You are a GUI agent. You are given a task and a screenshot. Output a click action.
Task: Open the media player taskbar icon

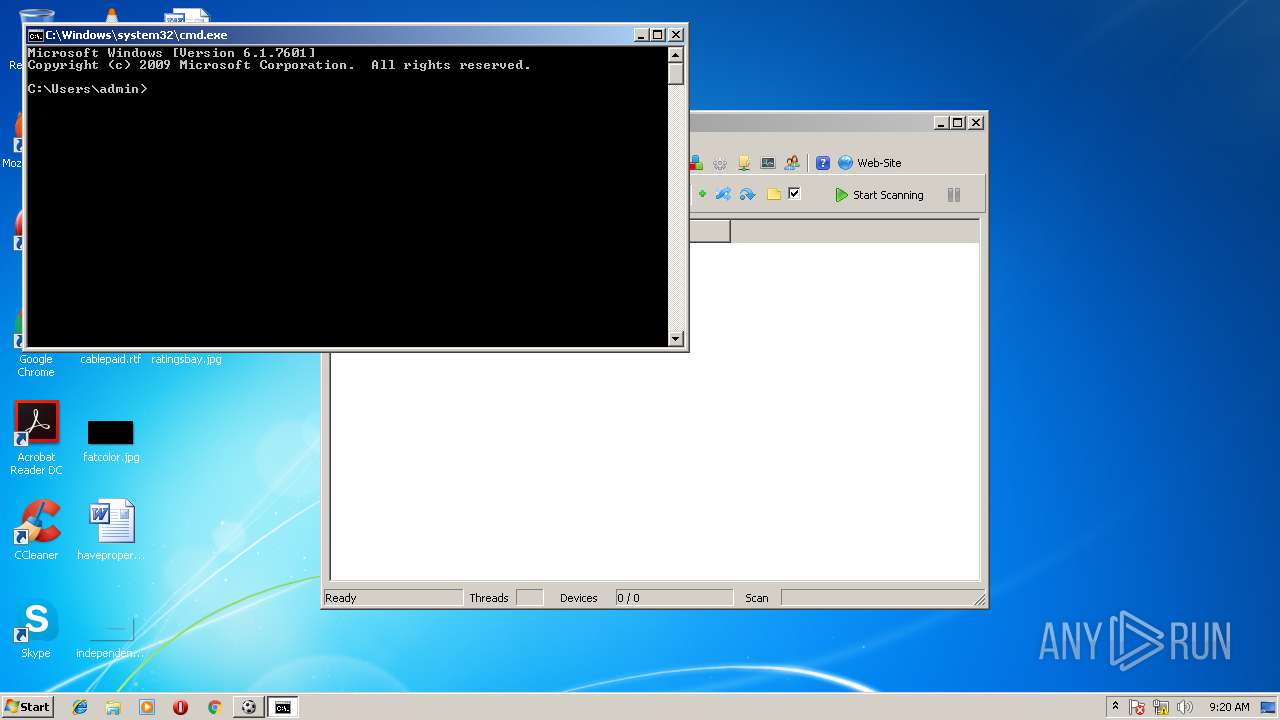pos(147,707)
